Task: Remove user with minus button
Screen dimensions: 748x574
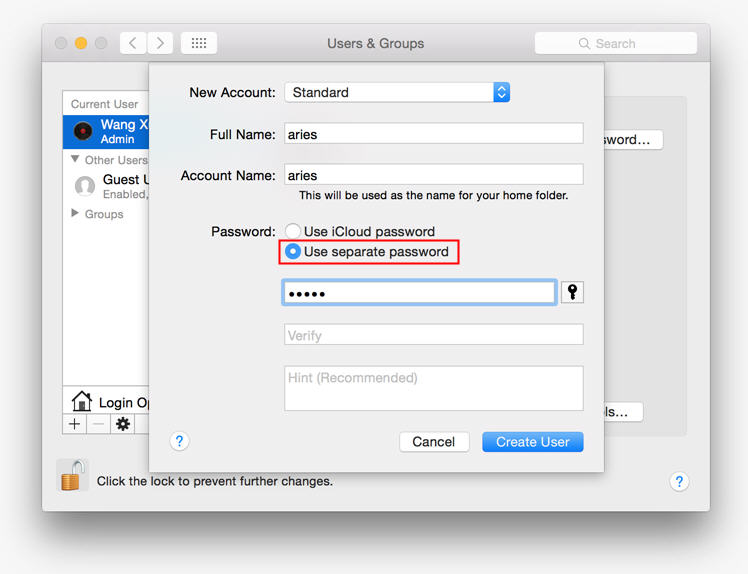Action: (98, 424)
